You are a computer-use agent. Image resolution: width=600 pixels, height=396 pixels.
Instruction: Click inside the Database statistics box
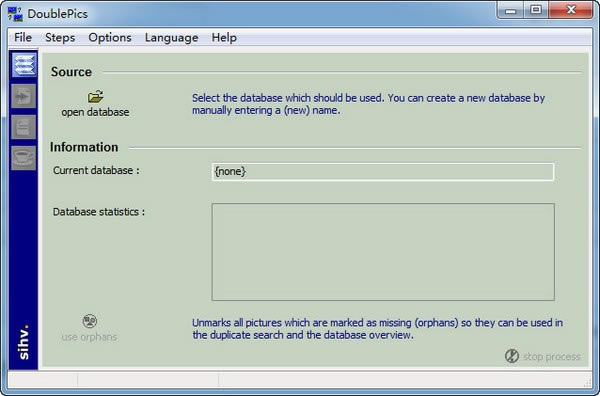(x=383, y=252)
